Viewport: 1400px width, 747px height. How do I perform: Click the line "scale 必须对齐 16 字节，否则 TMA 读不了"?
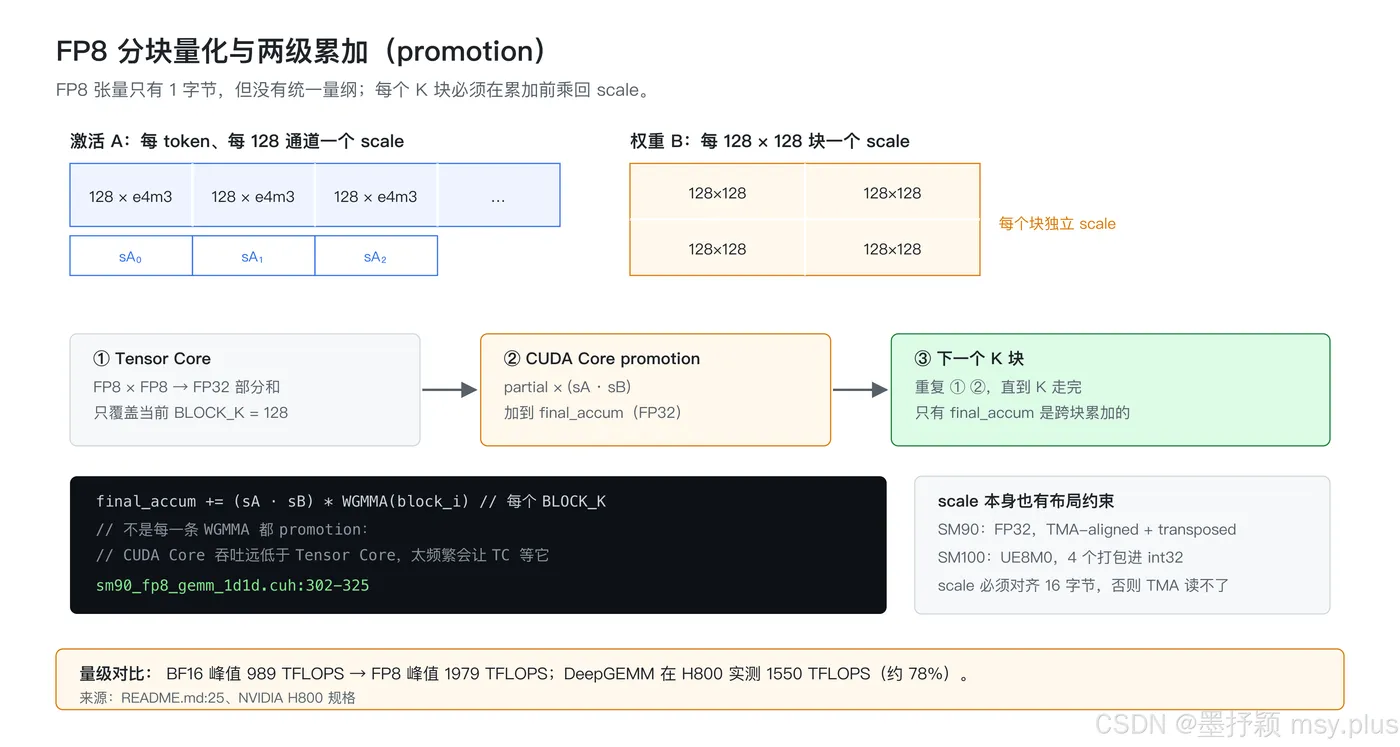1083,585
